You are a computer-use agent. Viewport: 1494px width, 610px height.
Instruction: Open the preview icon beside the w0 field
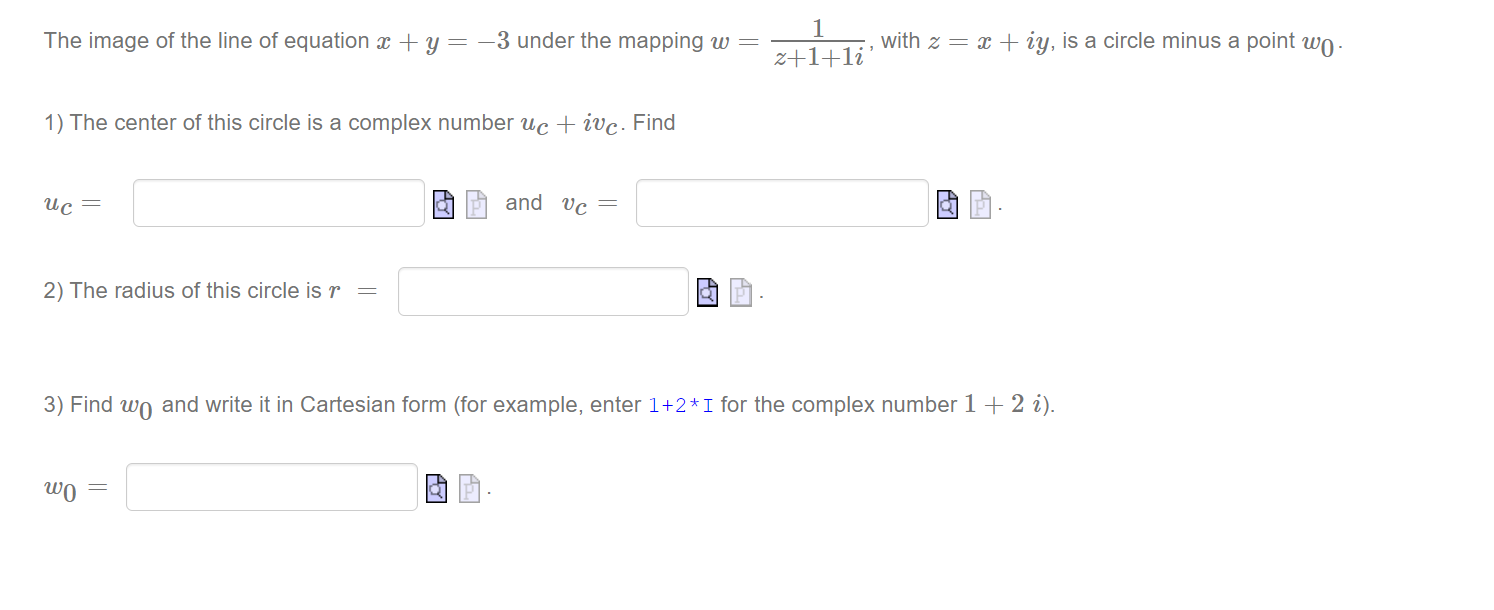[434, 487]
